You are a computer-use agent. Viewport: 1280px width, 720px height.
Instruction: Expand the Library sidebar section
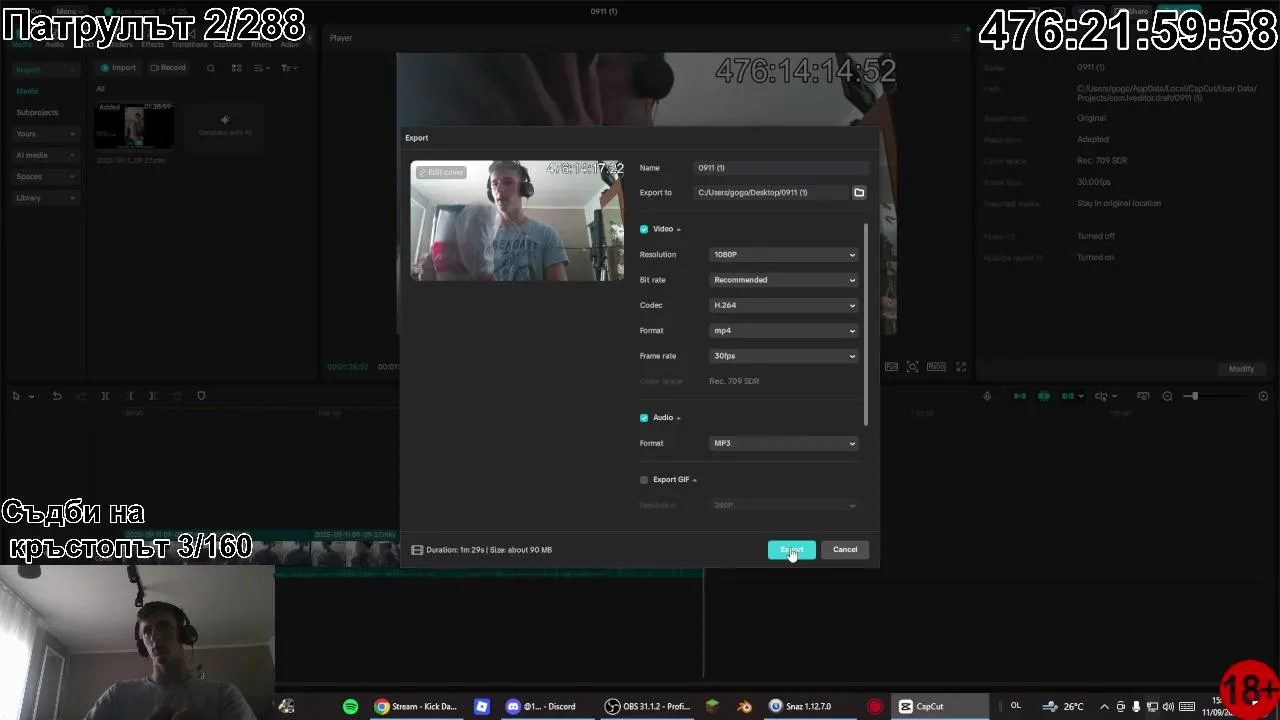[x=45, y=198]
